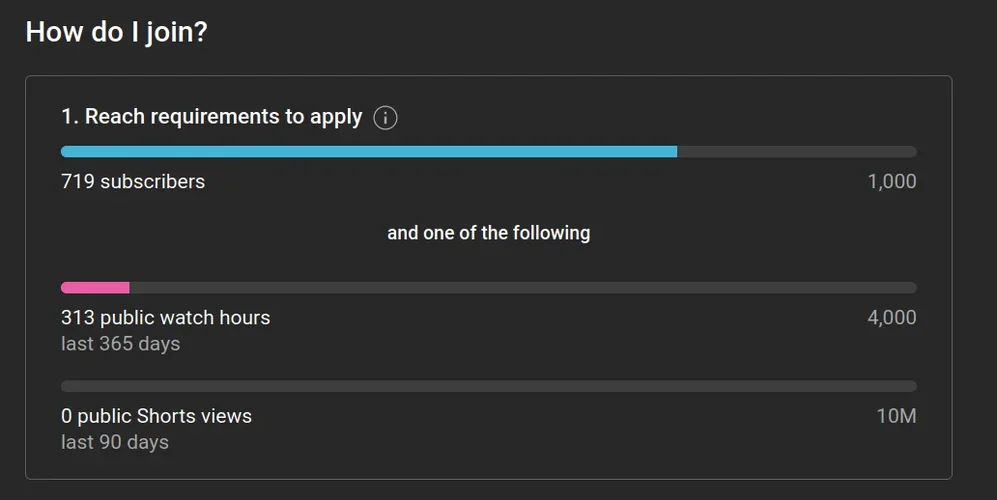Image resolution: width=997 pixels, height=500 pixels.
Task: Click the "0 public Shorts views" label
Action: coord(156,416)
